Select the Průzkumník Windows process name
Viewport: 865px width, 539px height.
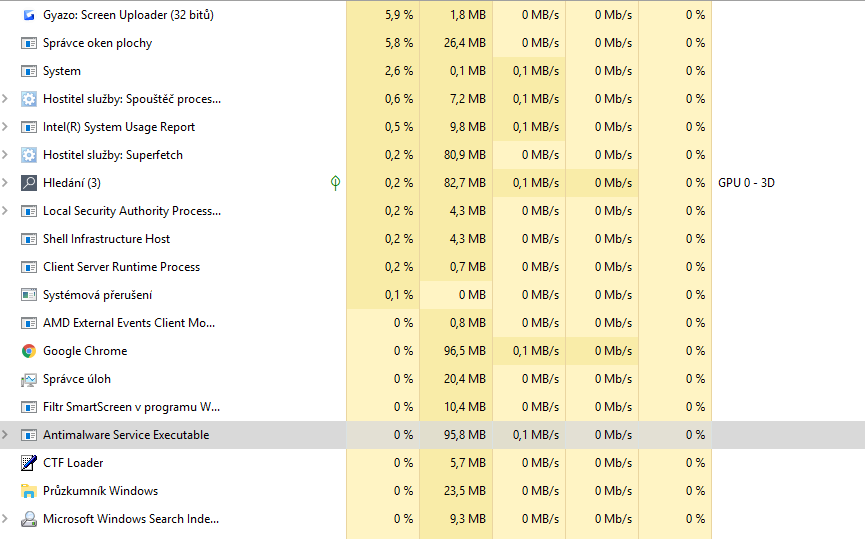pyautogui.click(x=100, y=491)
